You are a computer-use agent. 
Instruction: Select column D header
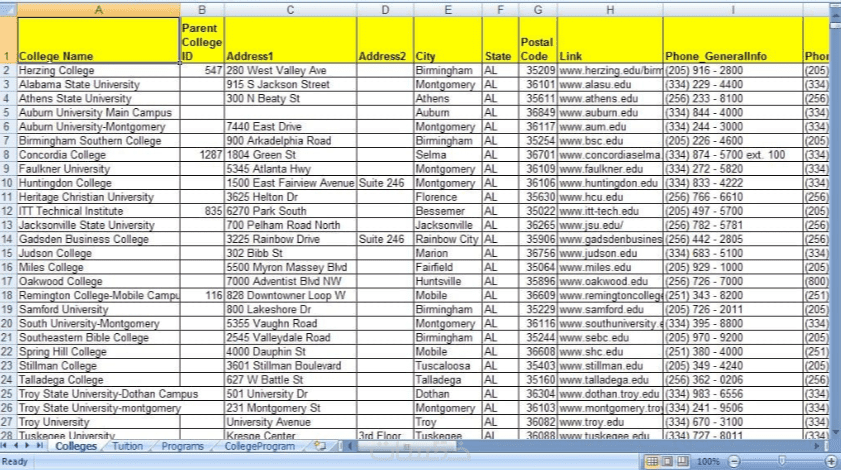(385, 10)
